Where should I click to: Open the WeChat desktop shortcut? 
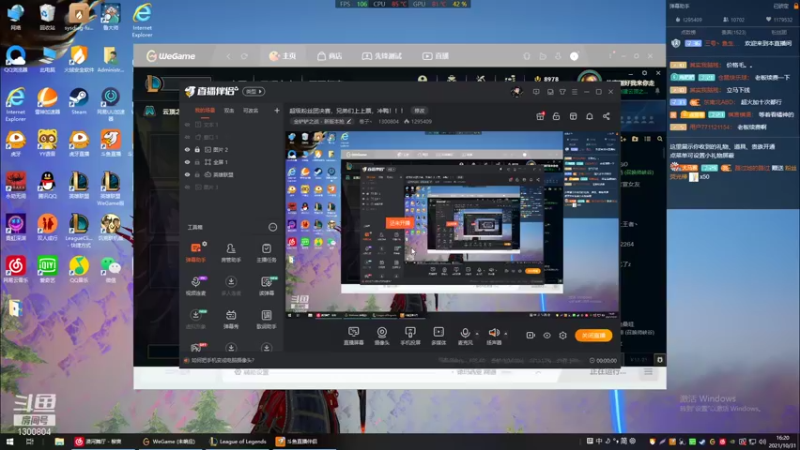110,269
